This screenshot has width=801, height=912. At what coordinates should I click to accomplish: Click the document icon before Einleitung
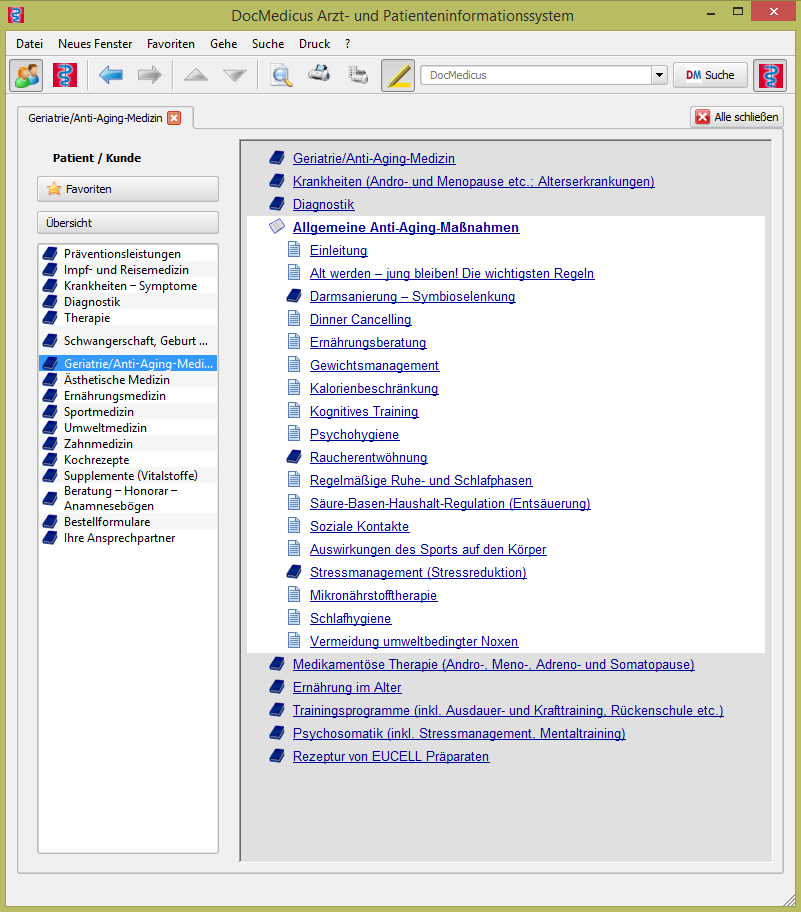tap(294, 250)
